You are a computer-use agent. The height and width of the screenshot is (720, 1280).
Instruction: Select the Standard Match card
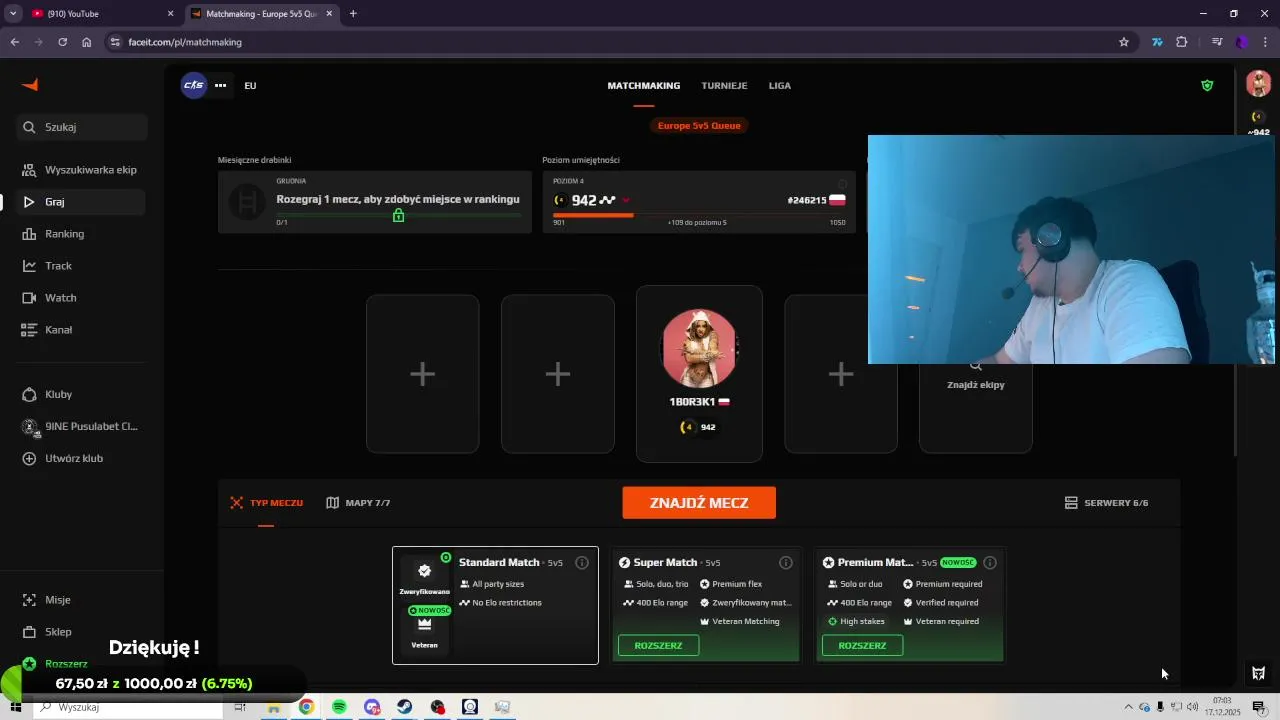pos(495,605)
